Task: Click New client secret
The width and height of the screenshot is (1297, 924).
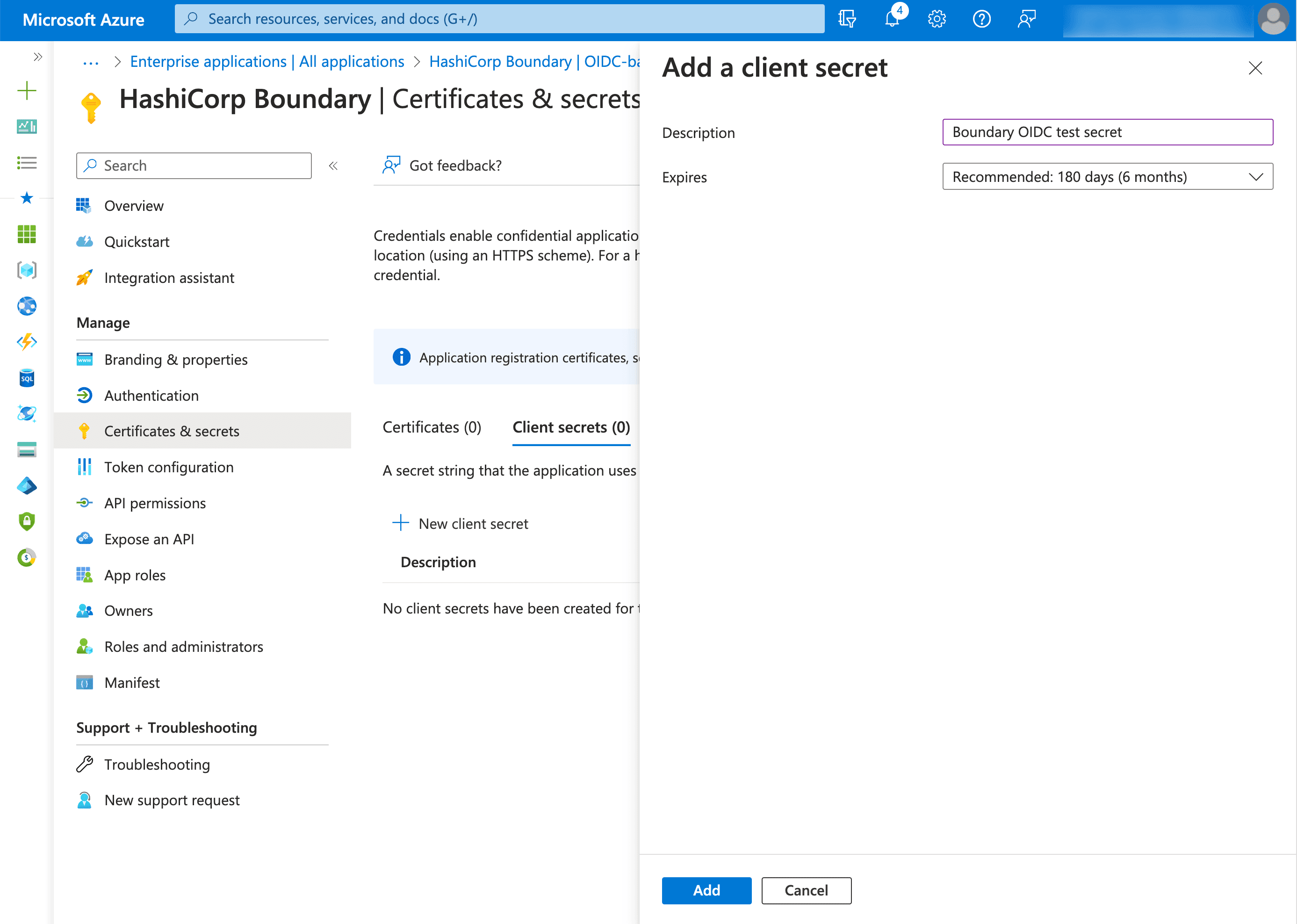Action: click(x=460, y=523)
